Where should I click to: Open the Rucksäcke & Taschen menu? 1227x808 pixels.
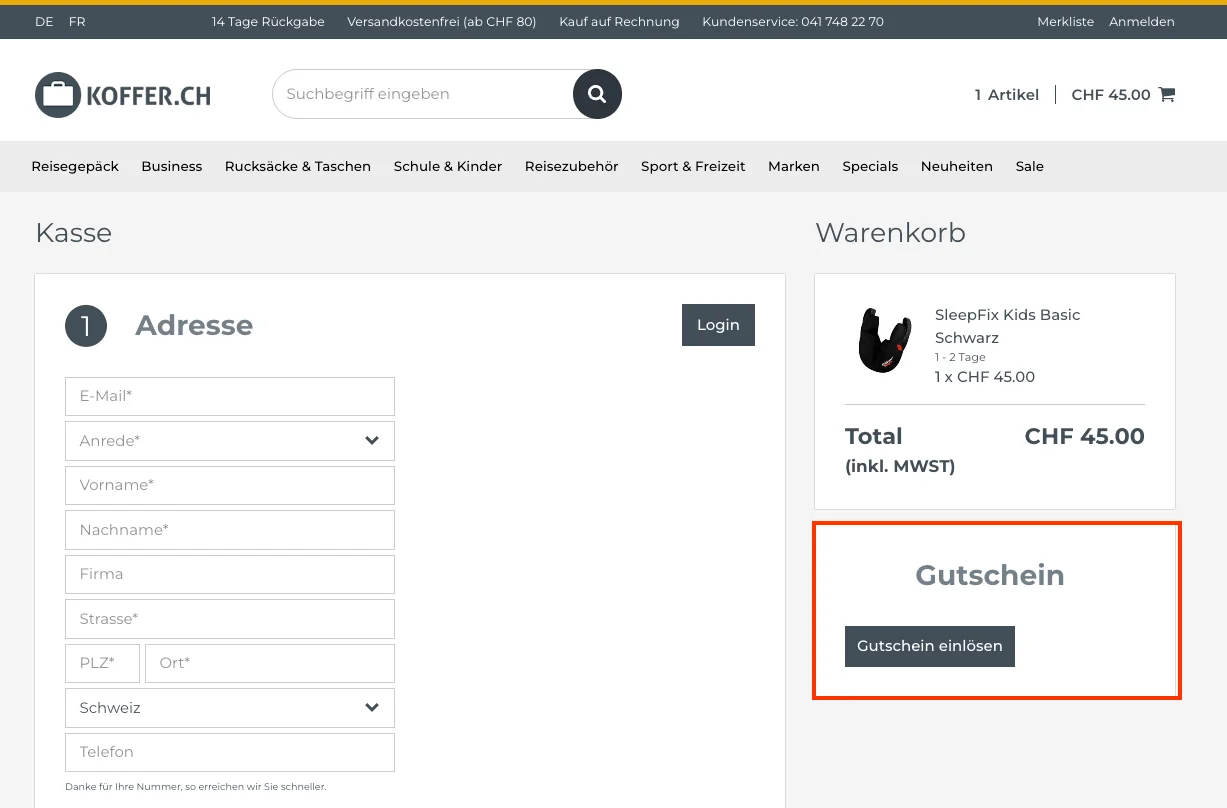[298, 167]
